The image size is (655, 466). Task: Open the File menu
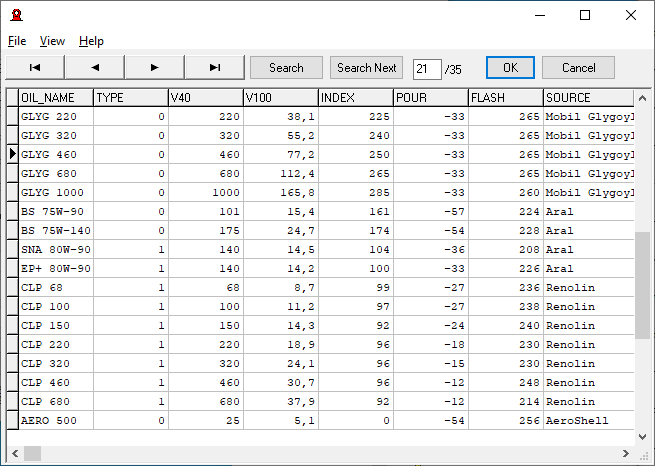[17, 41]
